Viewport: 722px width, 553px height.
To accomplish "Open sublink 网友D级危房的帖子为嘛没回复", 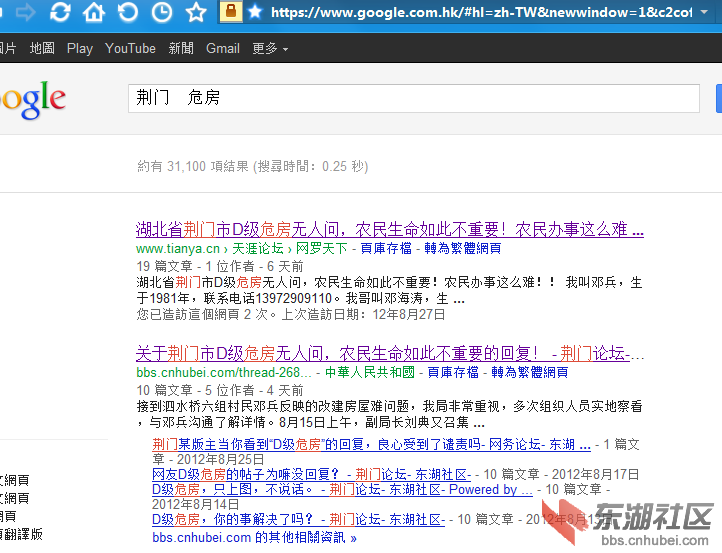I will point(311,474).
